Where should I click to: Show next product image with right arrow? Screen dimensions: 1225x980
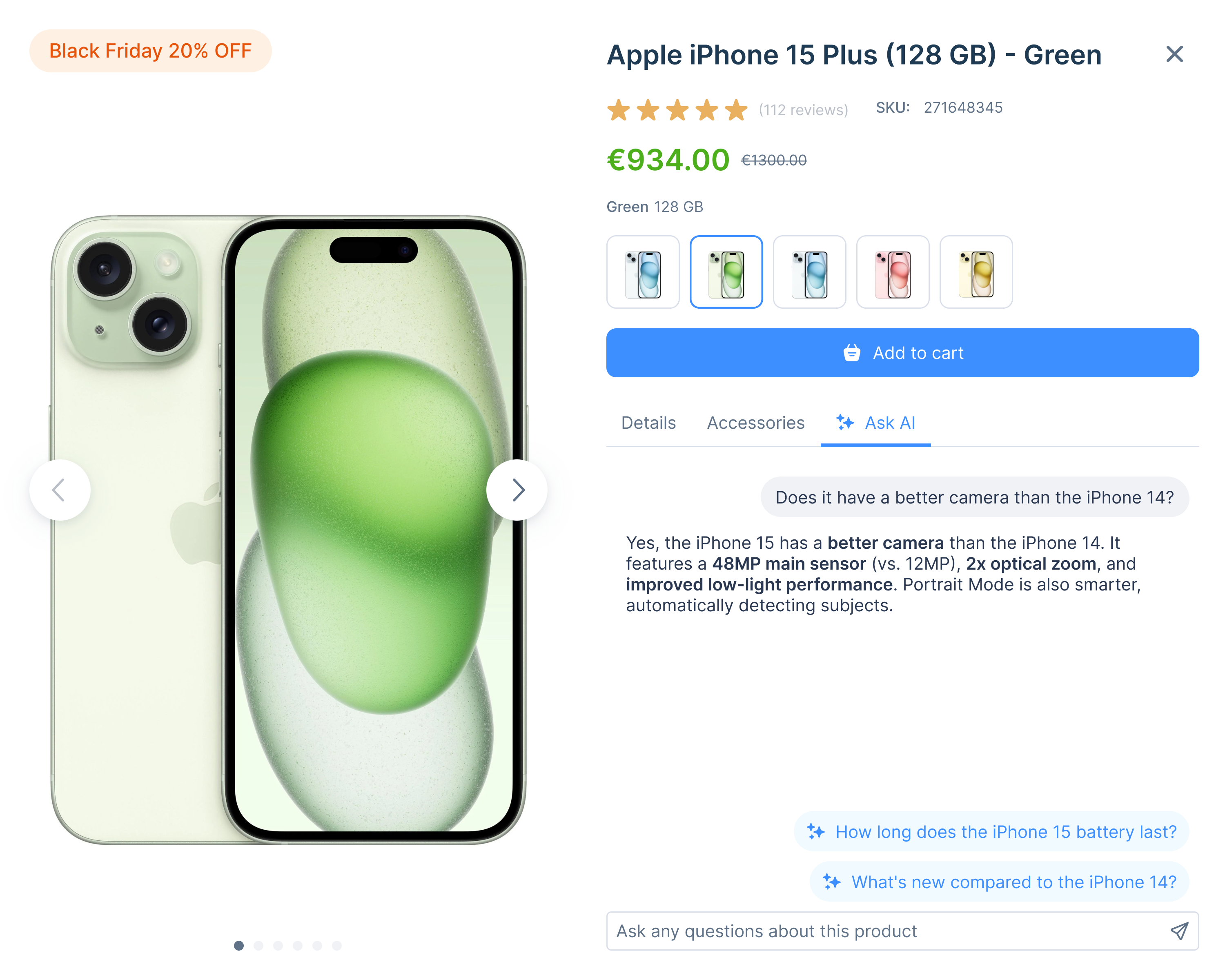point(517,490)
